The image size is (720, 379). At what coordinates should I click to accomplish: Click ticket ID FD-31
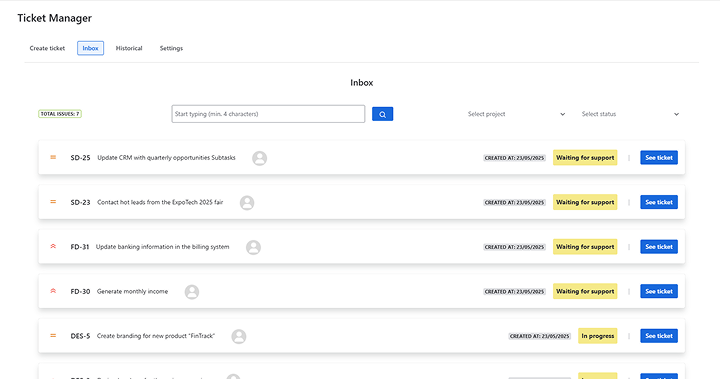click(x=80, y=247)
